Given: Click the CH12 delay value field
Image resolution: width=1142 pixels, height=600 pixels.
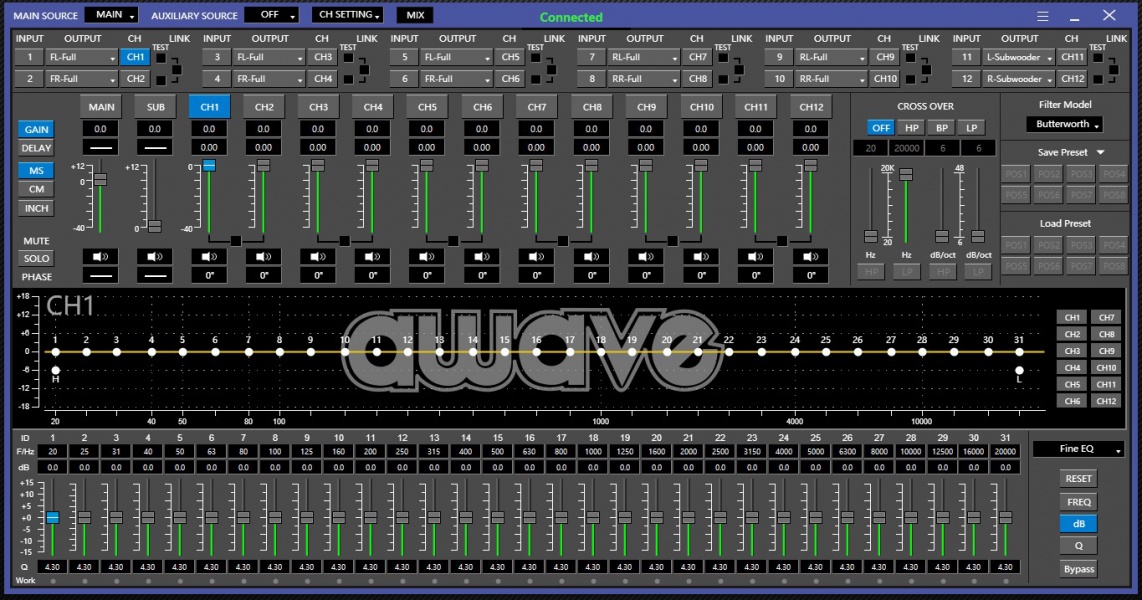Looking at the screenshot, I should tap(810, 147).
